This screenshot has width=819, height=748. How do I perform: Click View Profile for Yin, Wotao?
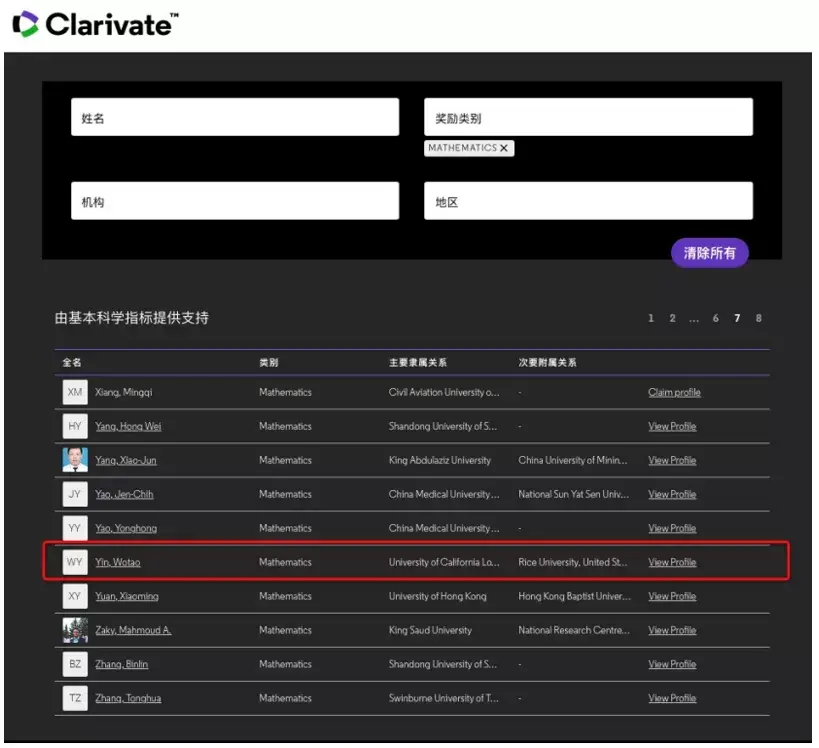pyautogui.click(x=672, y=562)
